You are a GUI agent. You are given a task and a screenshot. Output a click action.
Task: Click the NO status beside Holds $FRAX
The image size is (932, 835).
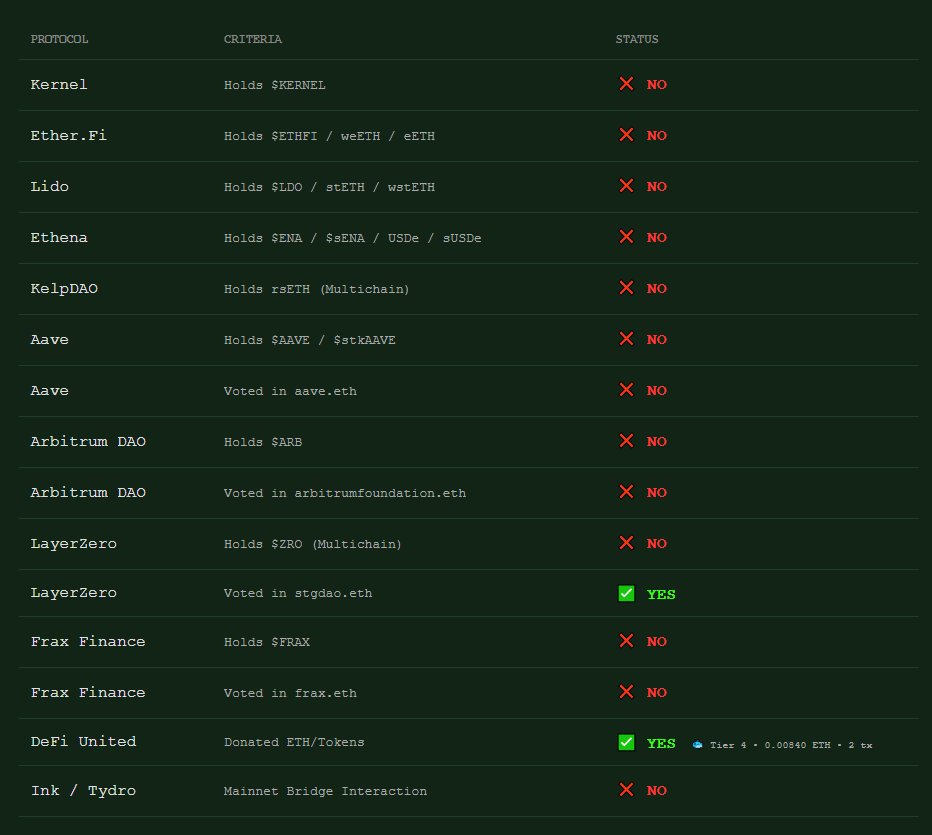click(657, 642)
